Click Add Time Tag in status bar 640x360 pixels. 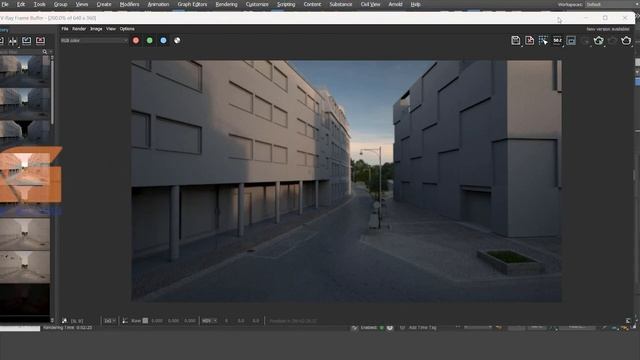(422, 327)
